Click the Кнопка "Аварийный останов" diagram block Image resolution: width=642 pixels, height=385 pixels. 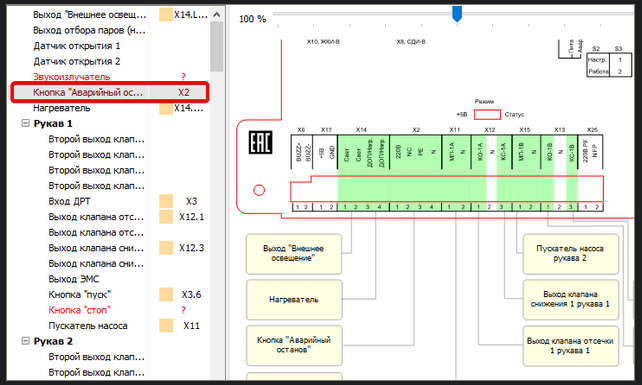[x=294, y=345]
